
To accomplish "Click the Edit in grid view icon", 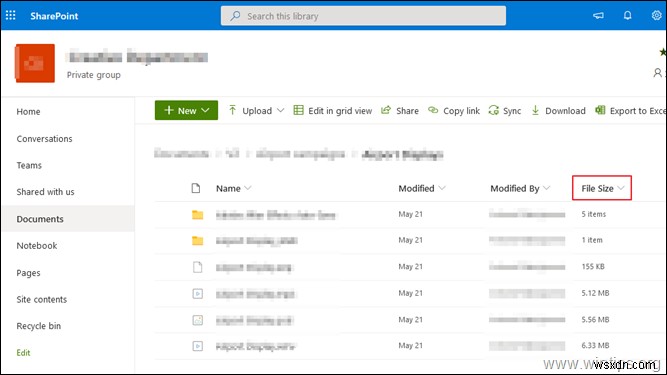I will [299, 111].
